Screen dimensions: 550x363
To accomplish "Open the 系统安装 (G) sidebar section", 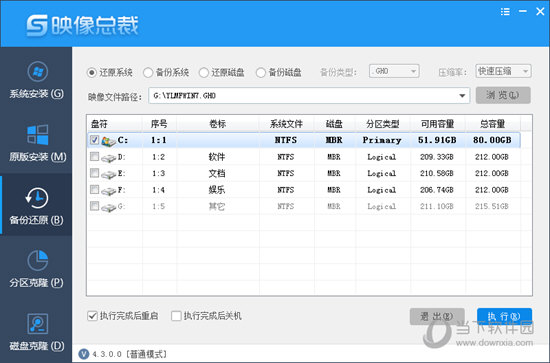I will 36,80.
